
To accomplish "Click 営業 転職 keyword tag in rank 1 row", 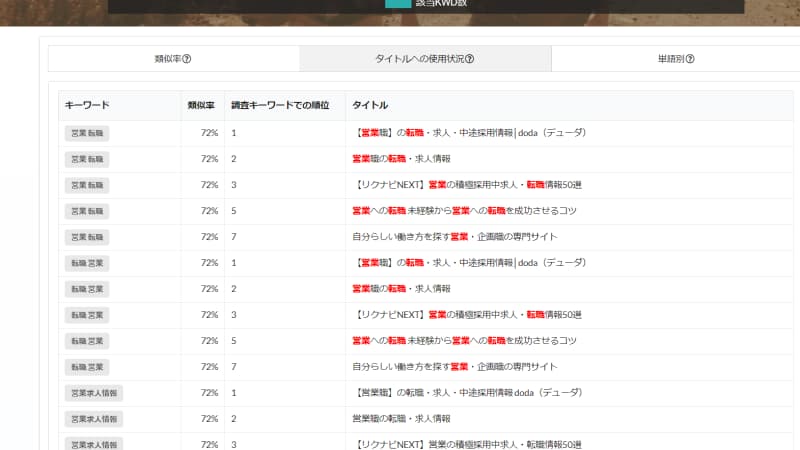I will pos(87,133).
